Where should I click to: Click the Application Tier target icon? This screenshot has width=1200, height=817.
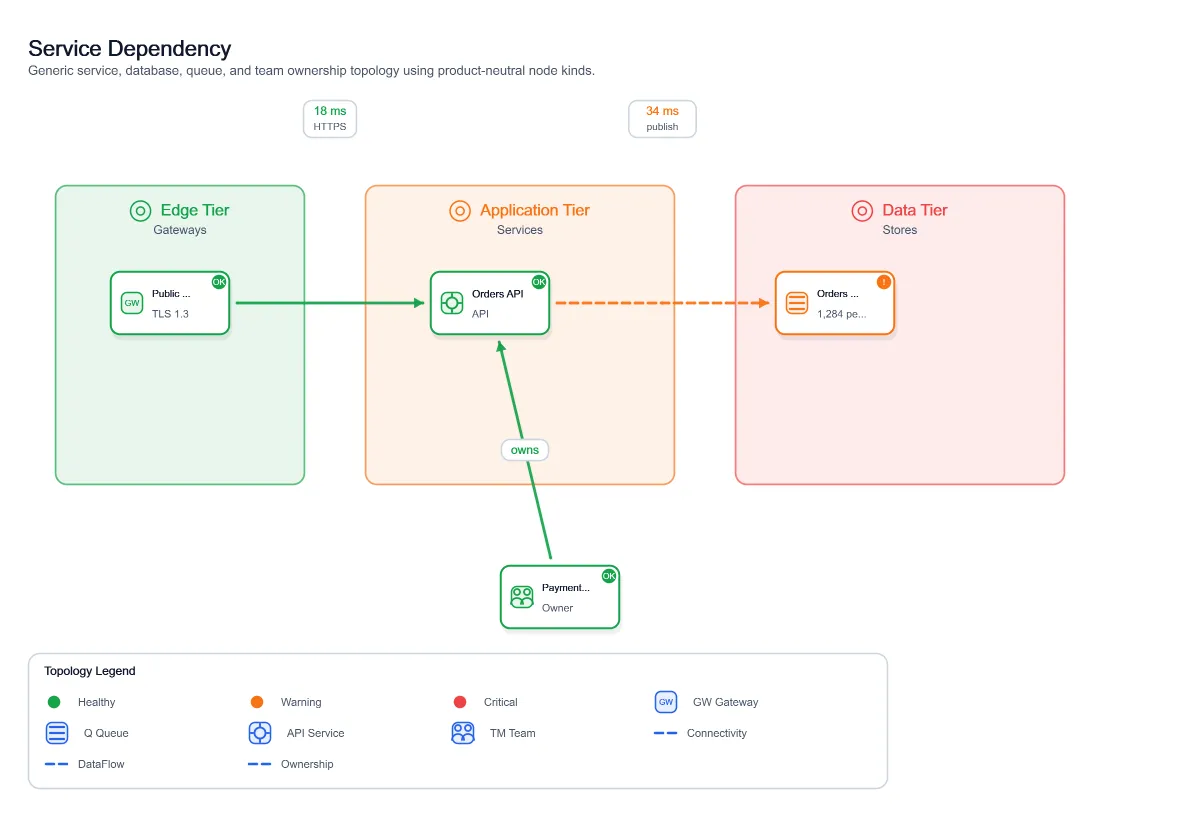click(x=460, y=211)
